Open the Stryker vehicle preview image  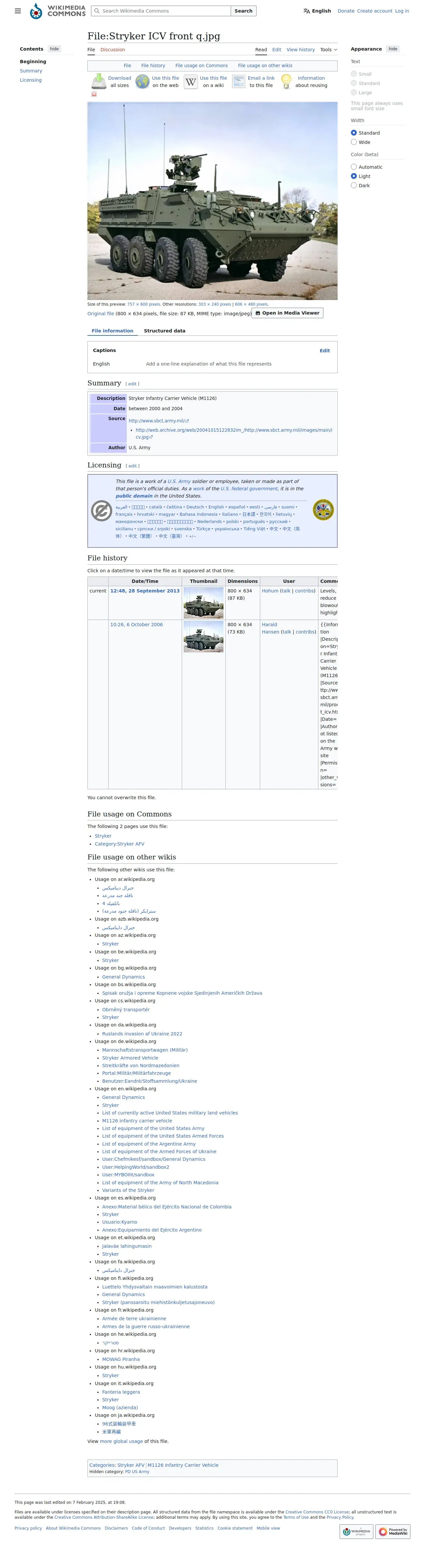click(x=212, y=201)
